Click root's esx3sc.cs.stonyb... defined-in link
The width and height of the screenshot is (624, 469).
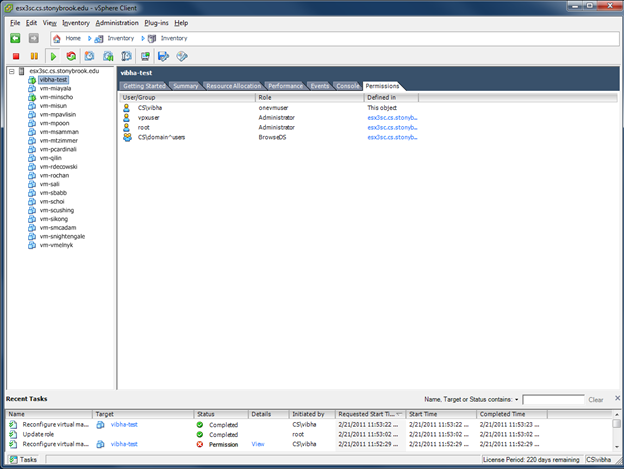pyautogui.click(x=392, y=128)
